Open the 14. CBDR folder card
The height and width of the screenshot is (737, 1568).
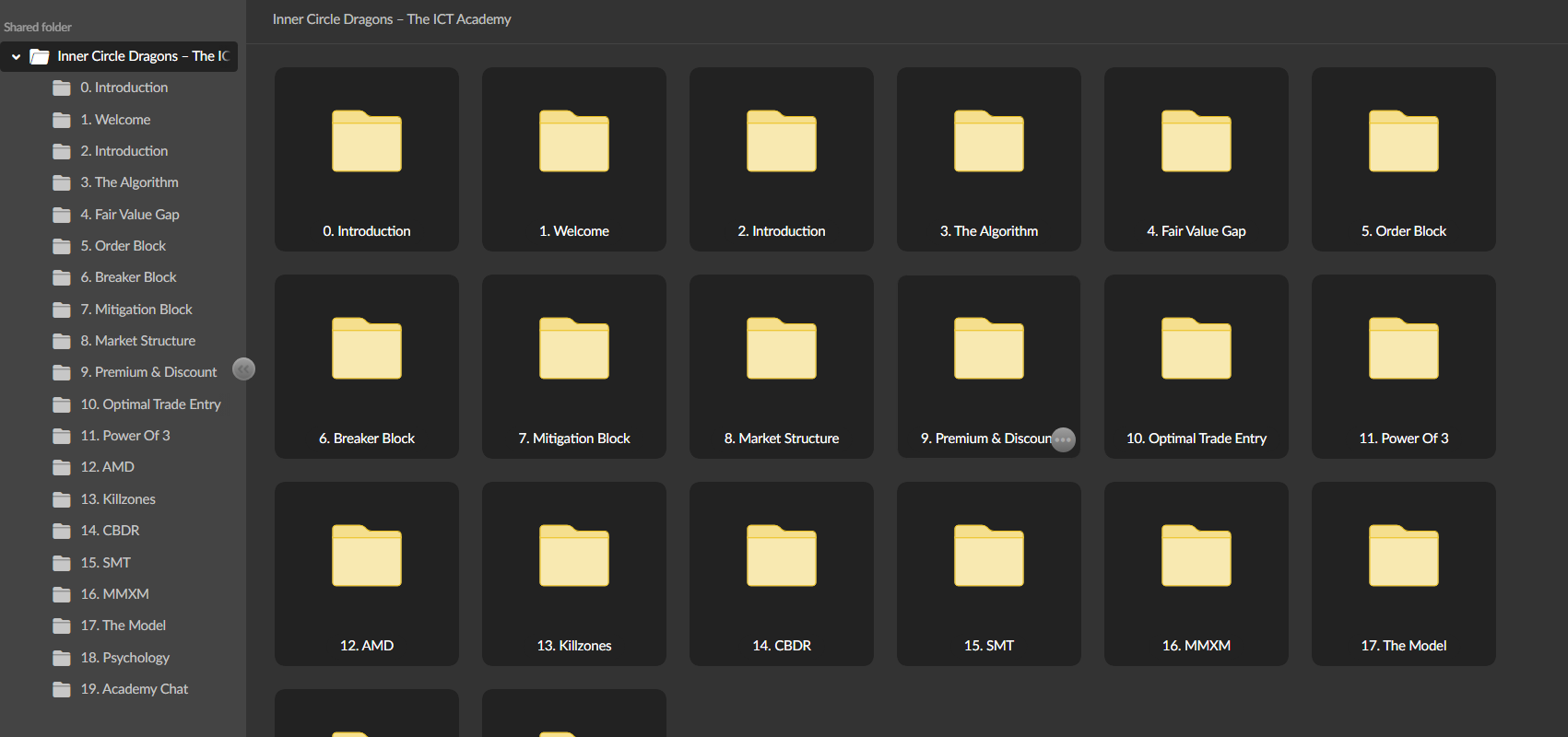[782, 574]
